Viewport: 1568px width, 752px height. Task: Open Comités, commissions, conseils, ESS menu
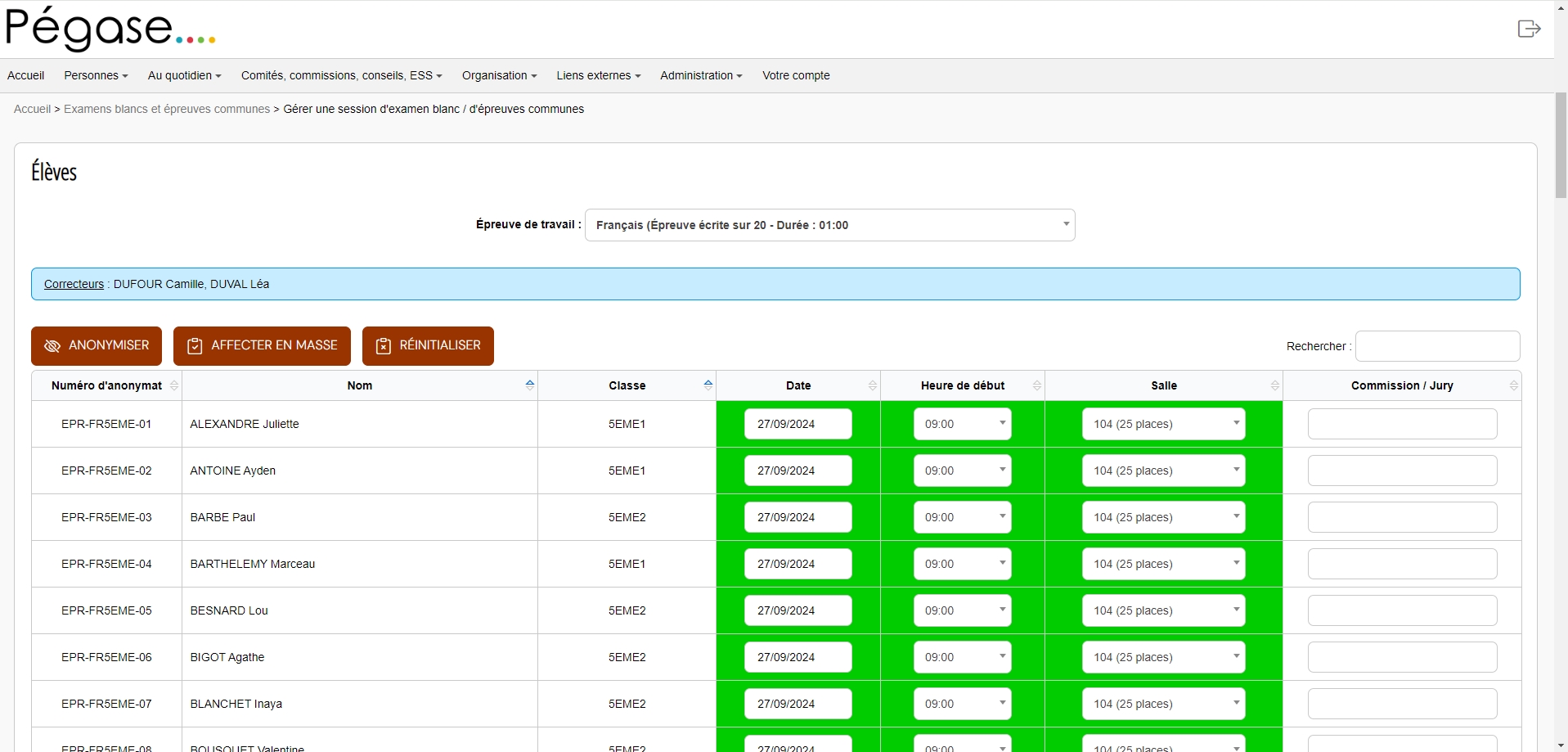pos(342,75)
